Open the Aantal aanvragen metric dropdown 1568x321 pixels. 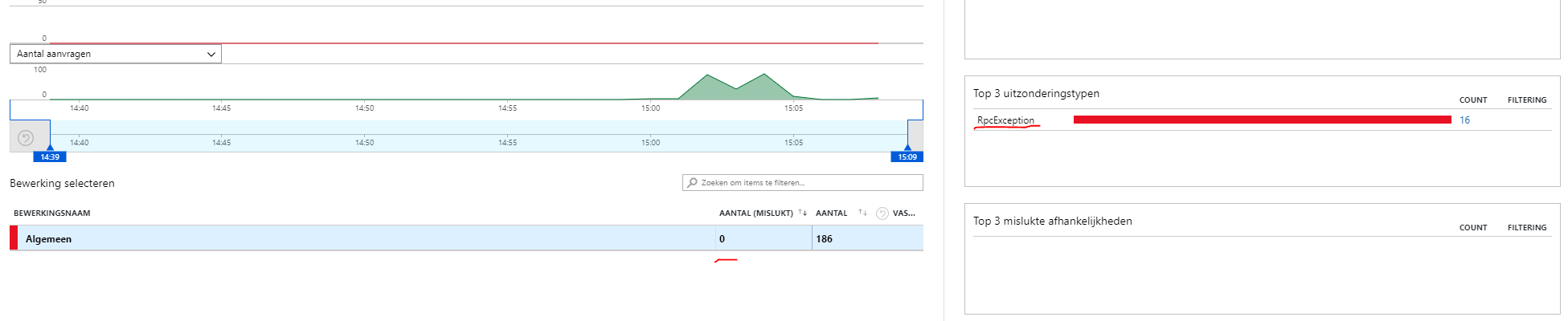coord(115,54)
